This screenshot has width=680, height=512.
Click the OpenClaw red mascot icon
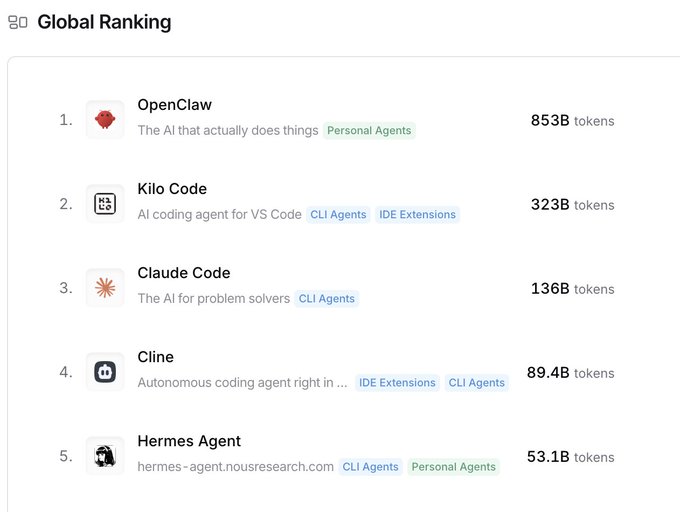tap(105, 120)
